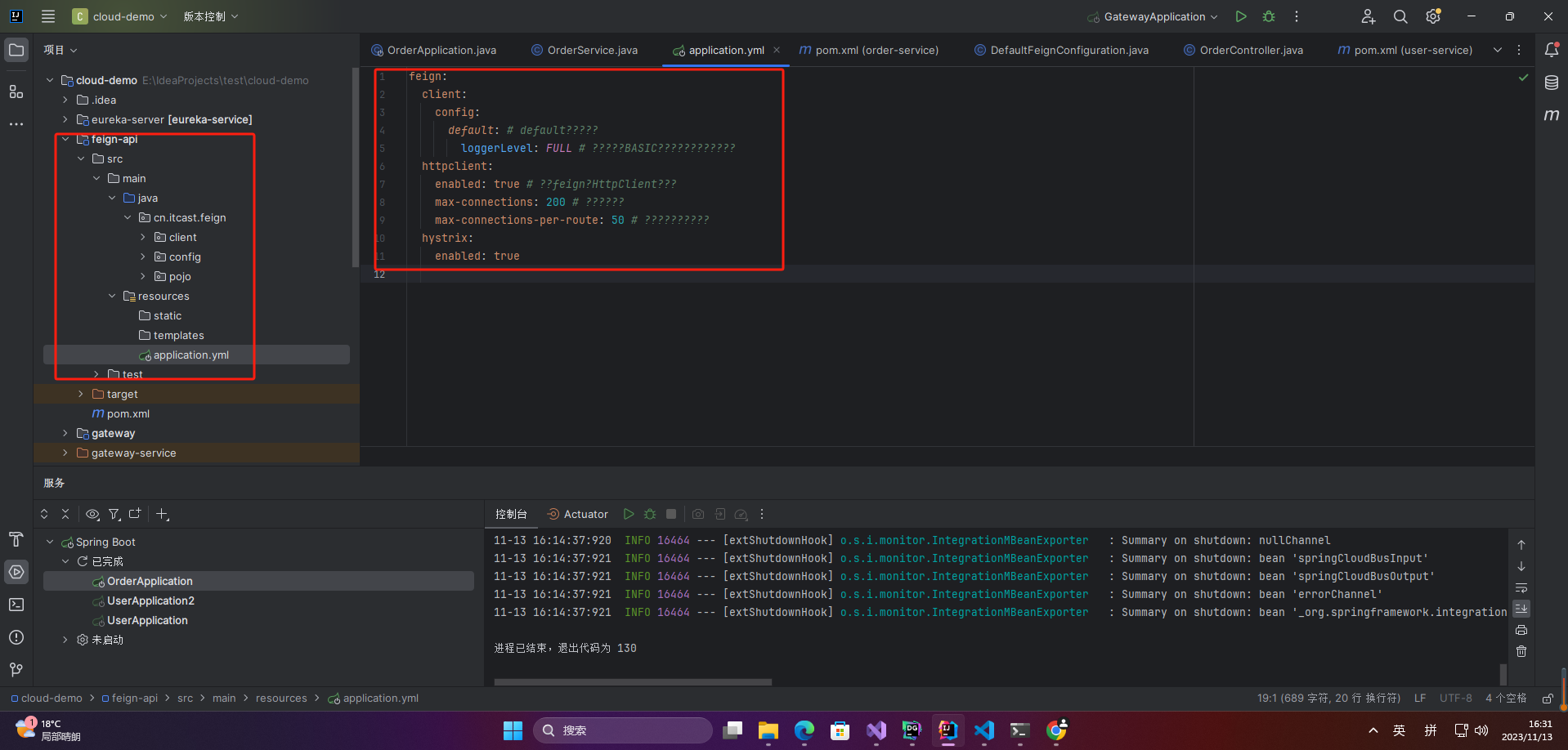Print console output icon

click(1521, 630)
